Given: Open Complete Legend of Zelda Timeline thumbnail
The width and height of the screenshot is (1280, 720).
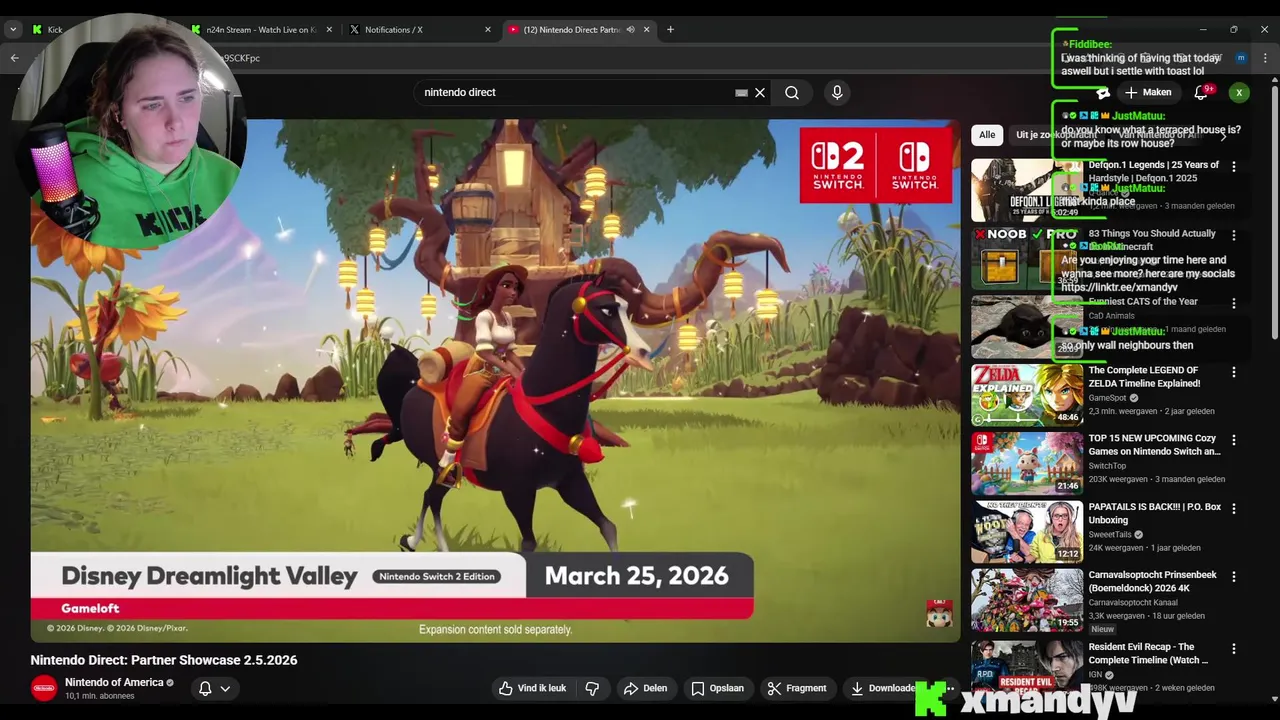Looking at the screenshot, I should 1026,394.
